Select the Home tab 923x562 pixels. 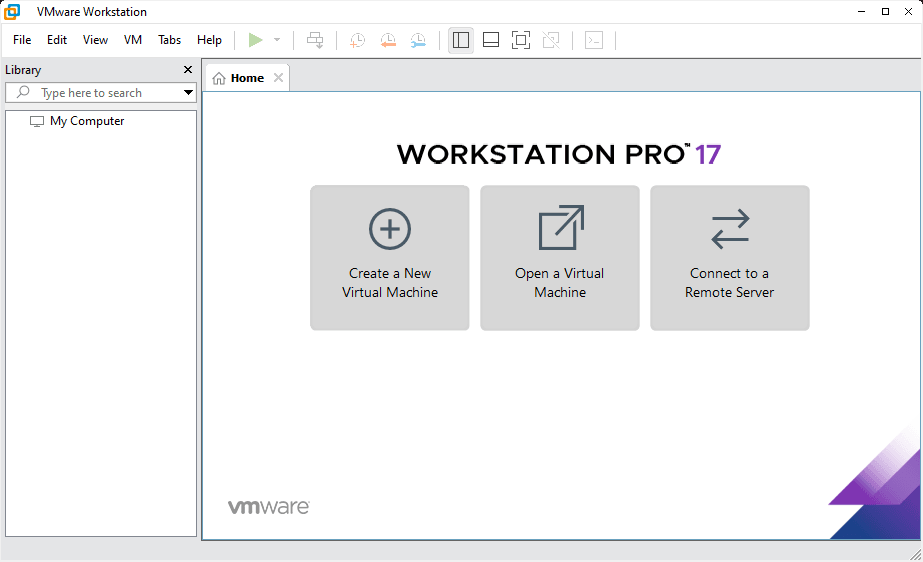tap(246, 78)
